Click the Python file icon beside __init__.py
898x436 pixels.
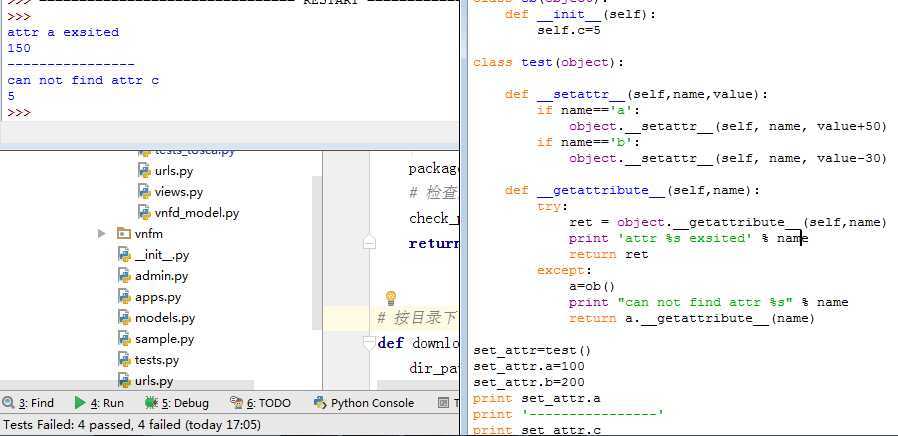pyautogui.click(x=124, y=254)
